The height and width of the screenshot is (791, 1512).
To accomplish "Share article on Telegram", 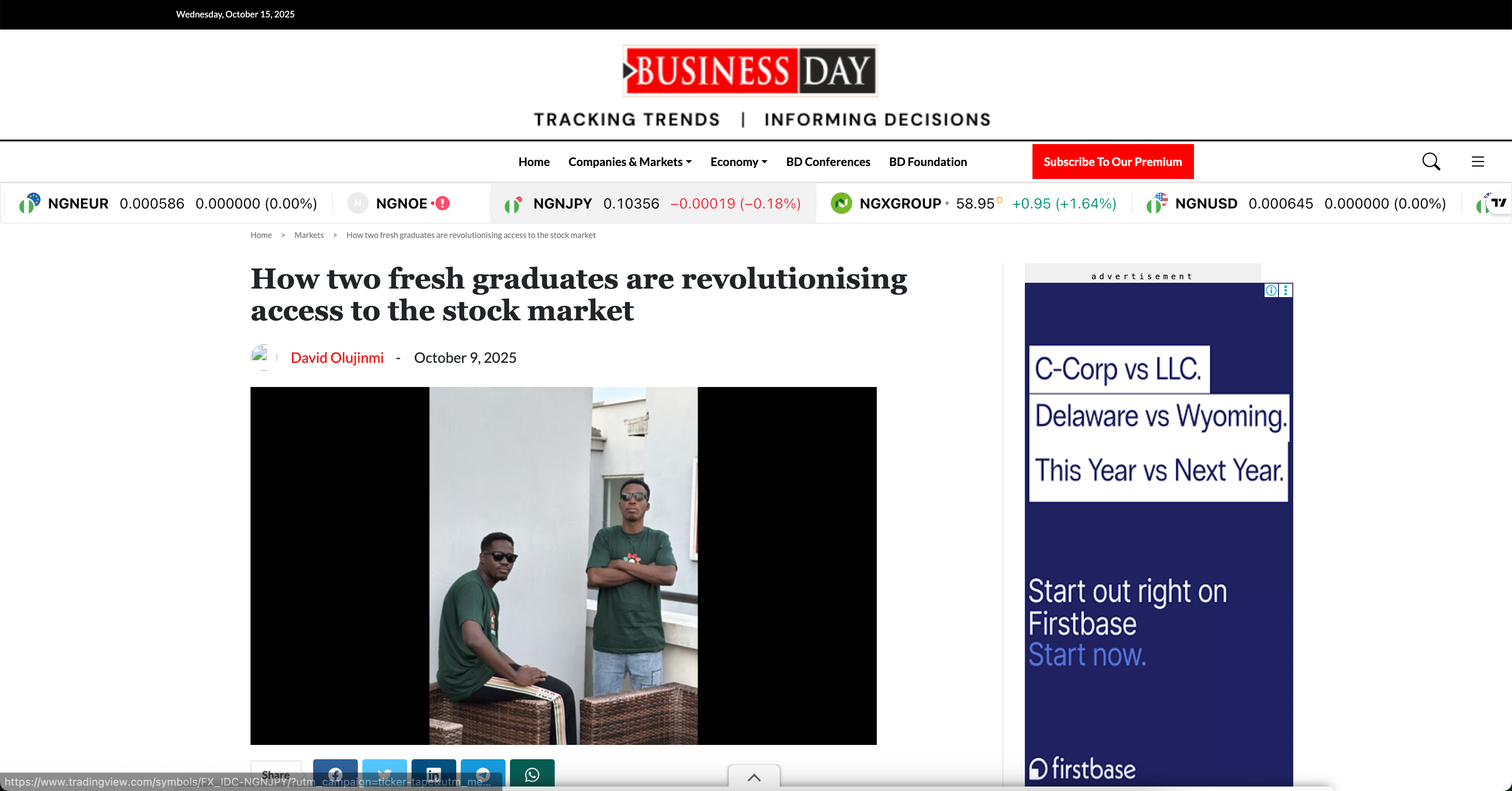I will tap(483, 774).
